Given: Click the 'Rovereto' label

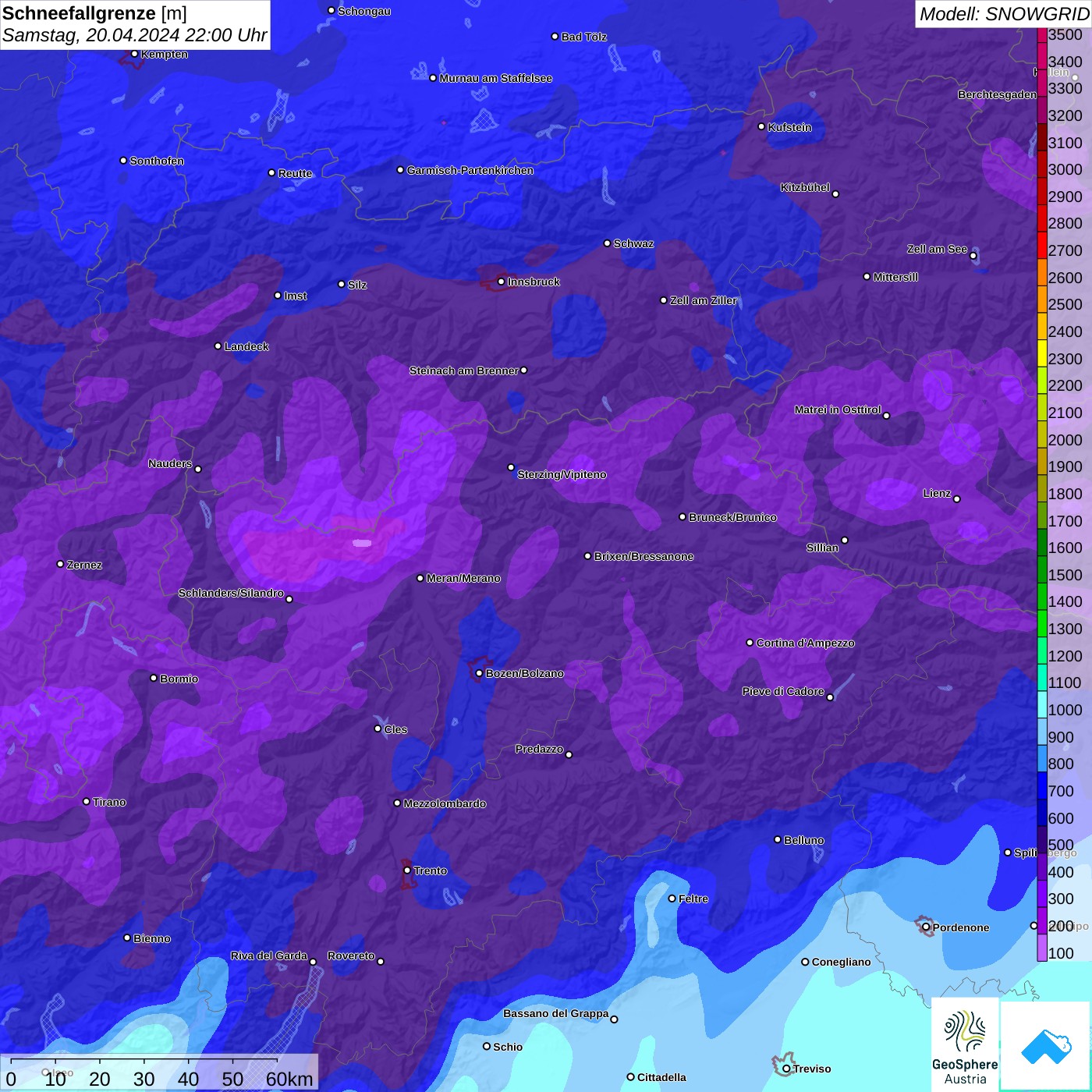Looking at the screenshot, I should (351, 955).
